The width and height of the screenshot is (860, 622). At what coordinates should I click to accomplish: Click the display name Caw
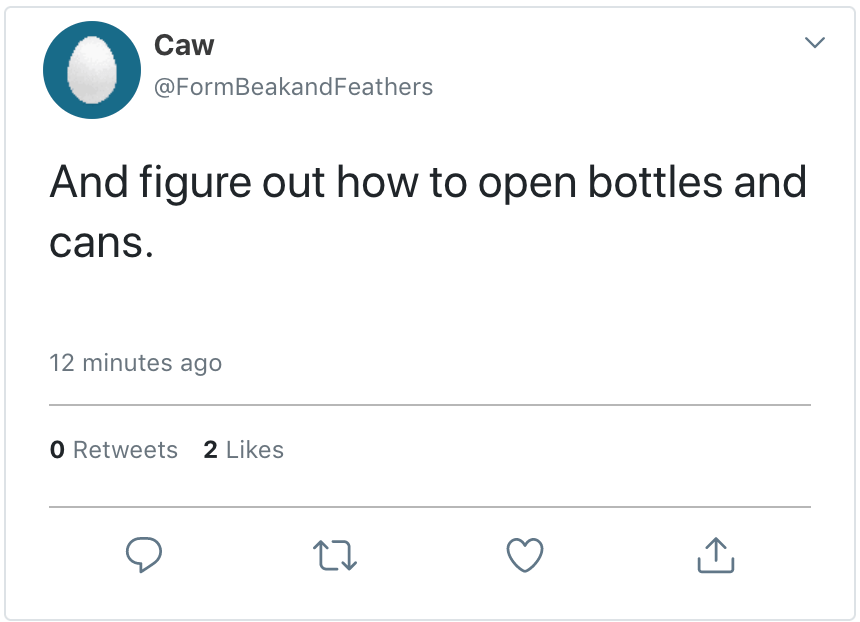tap(184, 45)
